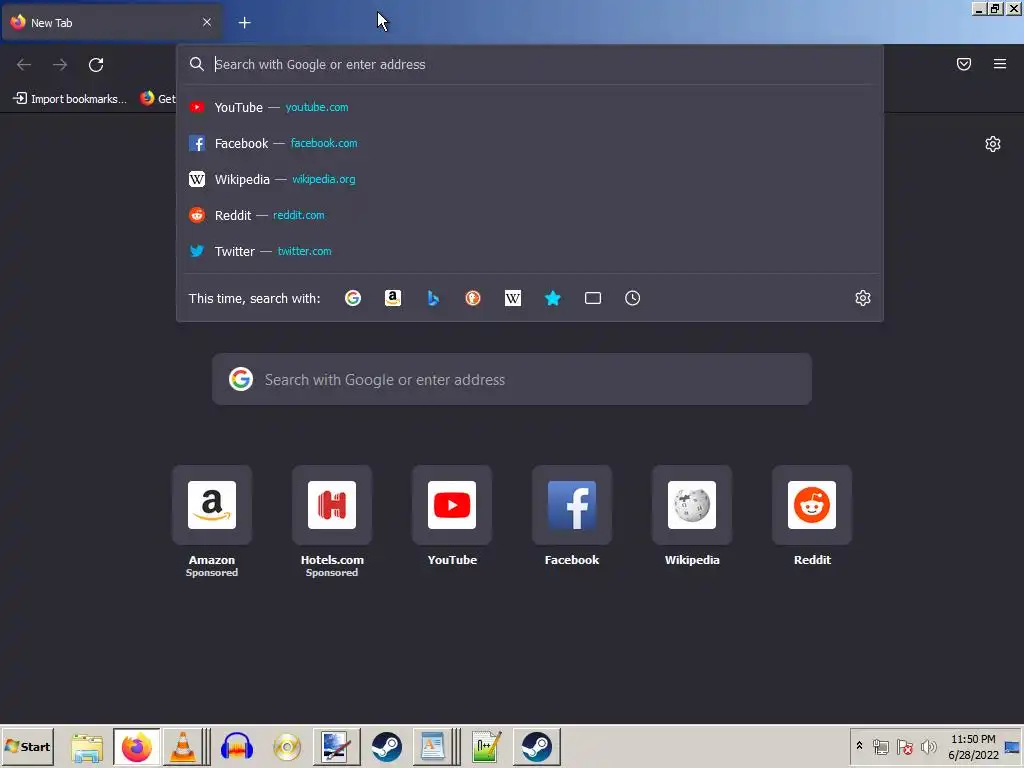This screenshot has height=768, width=1024.
Task: Click the Windows Start button
Action: 27,747
